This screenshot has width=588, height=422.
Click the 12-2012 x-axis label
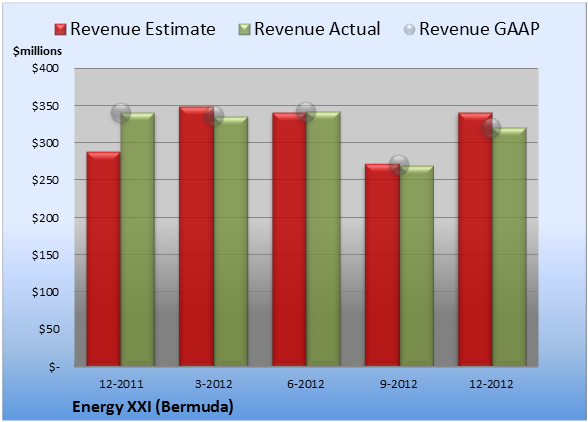point(491,384)
